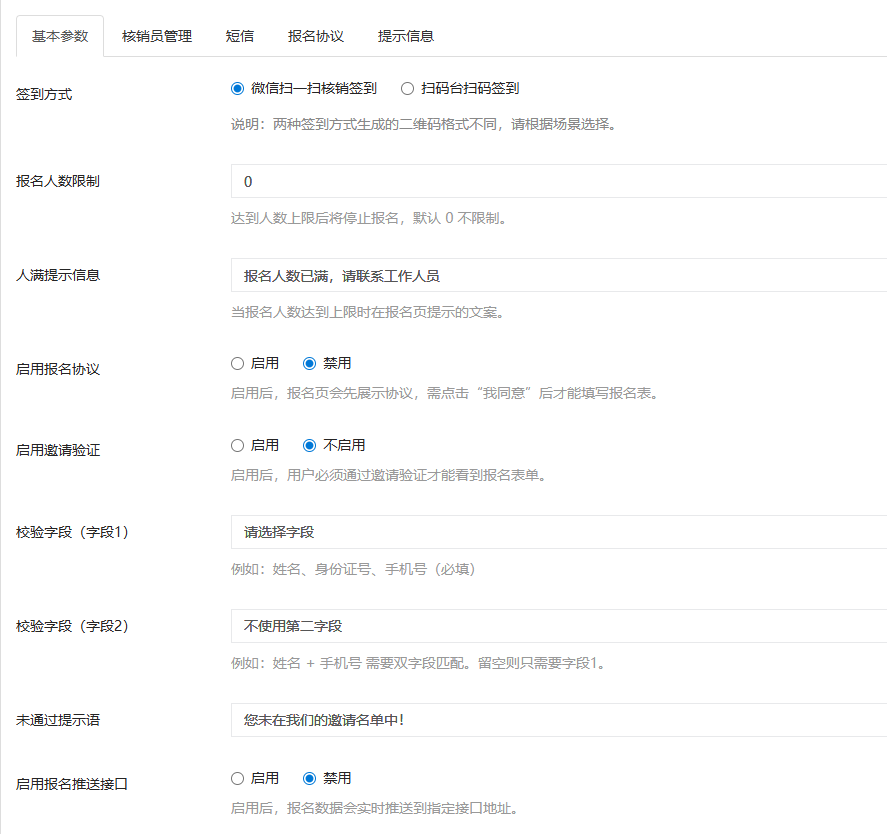Click the 启用邀请验证 field label
The image size is (887, 834).
click(x=58, y=451)
